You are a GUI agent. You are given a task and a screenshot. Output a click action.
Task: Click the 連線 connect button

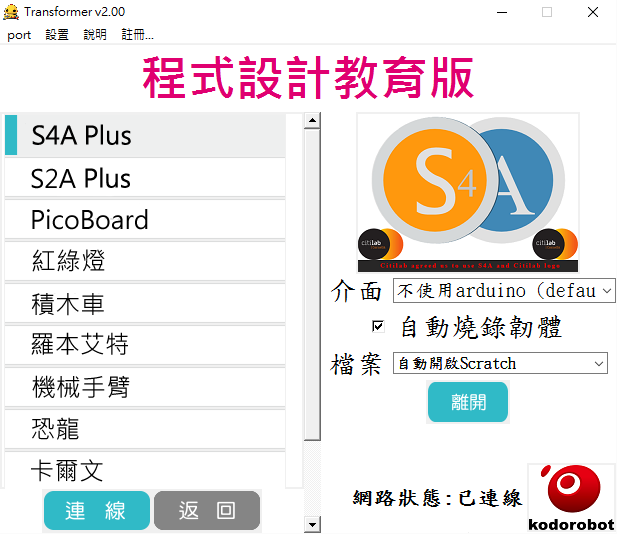[x=97, y=510]
